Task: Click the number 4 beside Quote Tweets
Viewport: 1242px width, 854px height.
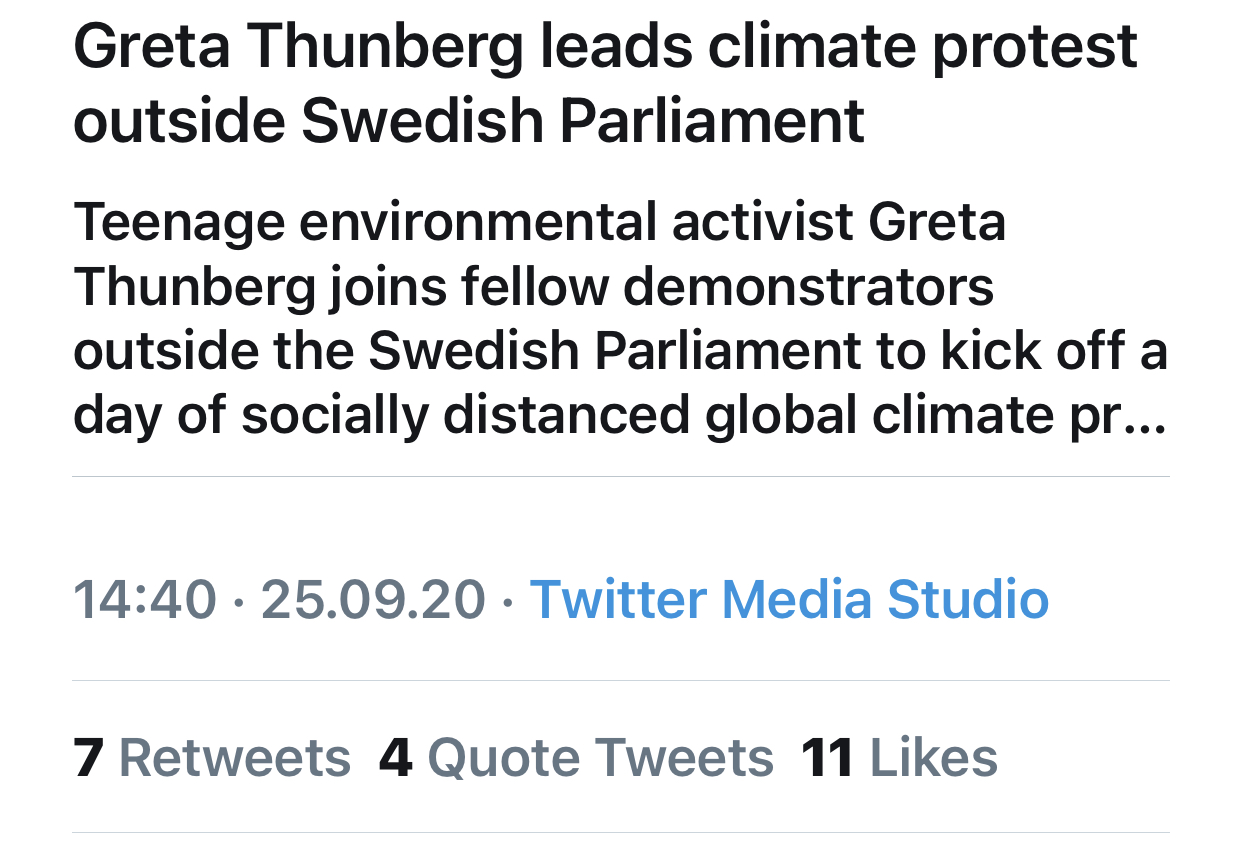Action: pyautogui.click(x=395, y=757)
